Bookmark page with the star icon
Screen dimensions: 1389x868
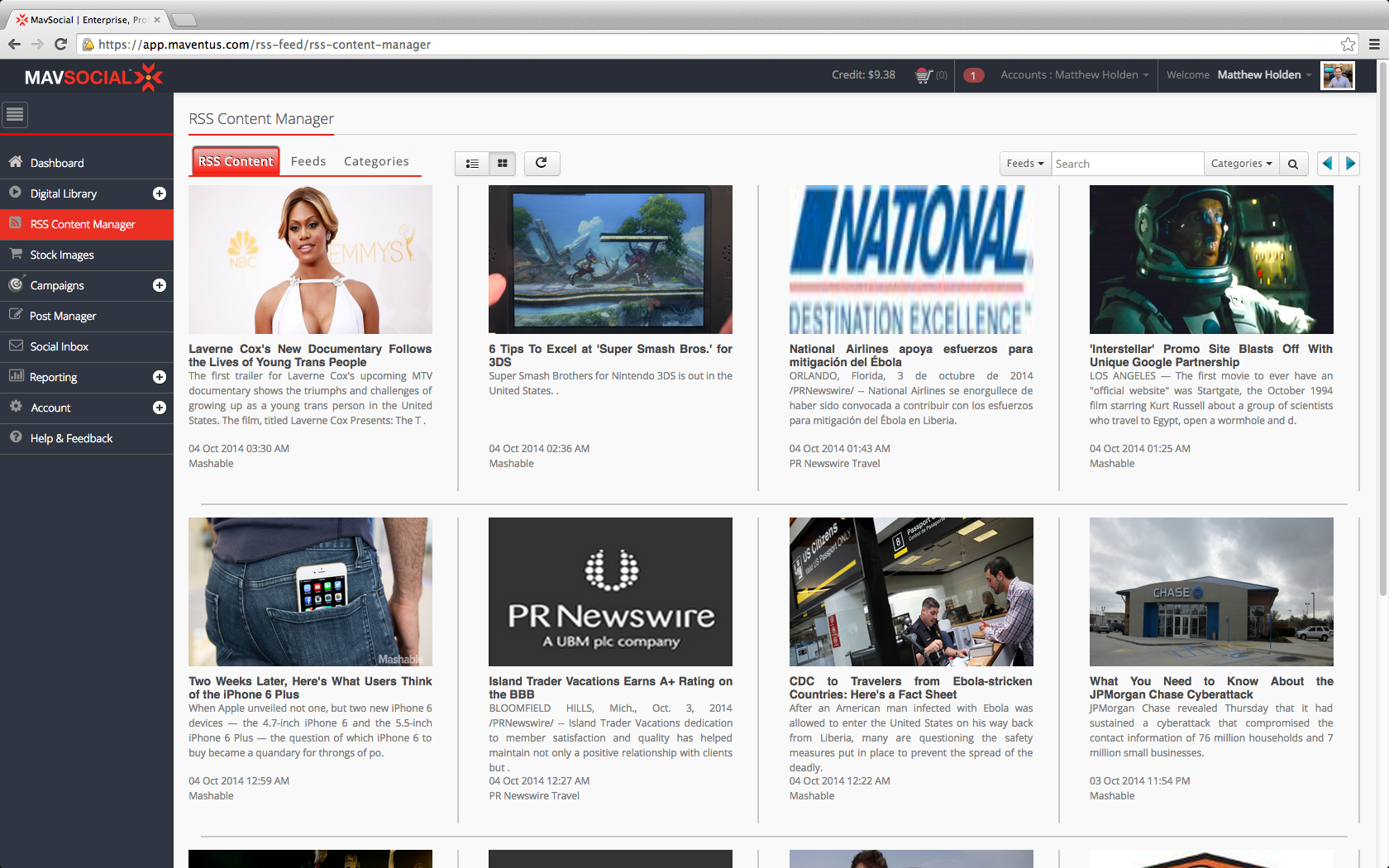pyautogui.click(x=1348, y=45)
